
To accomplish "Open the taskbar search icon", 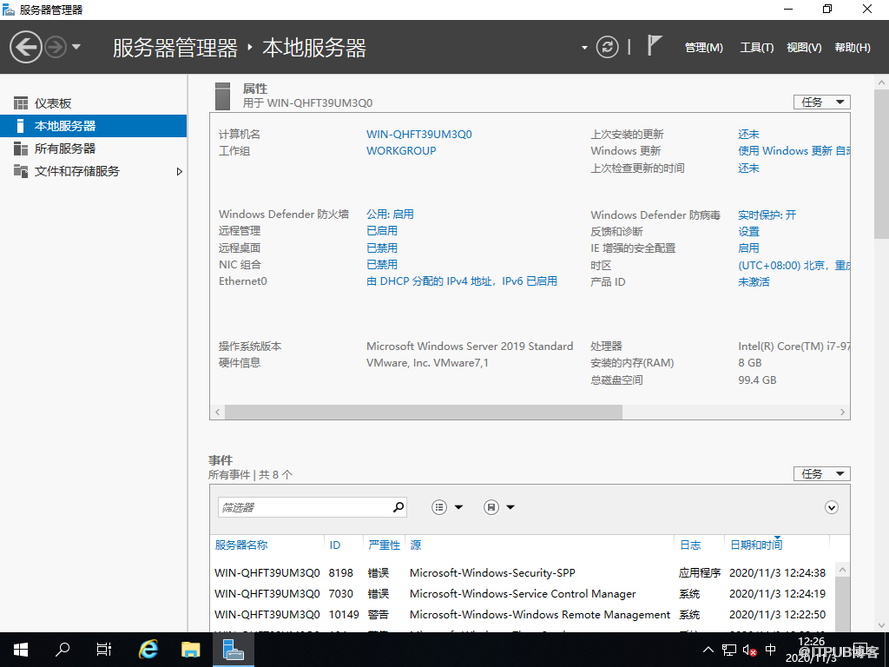I will click(x=62, y=649).
